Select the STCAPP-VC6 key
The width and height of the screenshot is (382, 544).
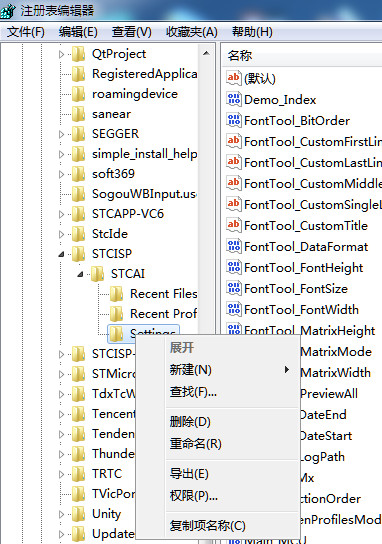click(128, 214)
